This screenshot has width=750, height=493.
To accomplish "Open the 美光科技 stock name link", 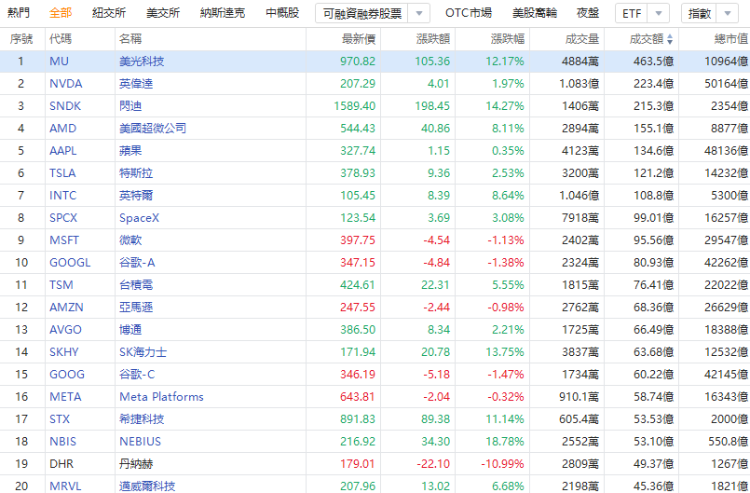I will 142,61.
